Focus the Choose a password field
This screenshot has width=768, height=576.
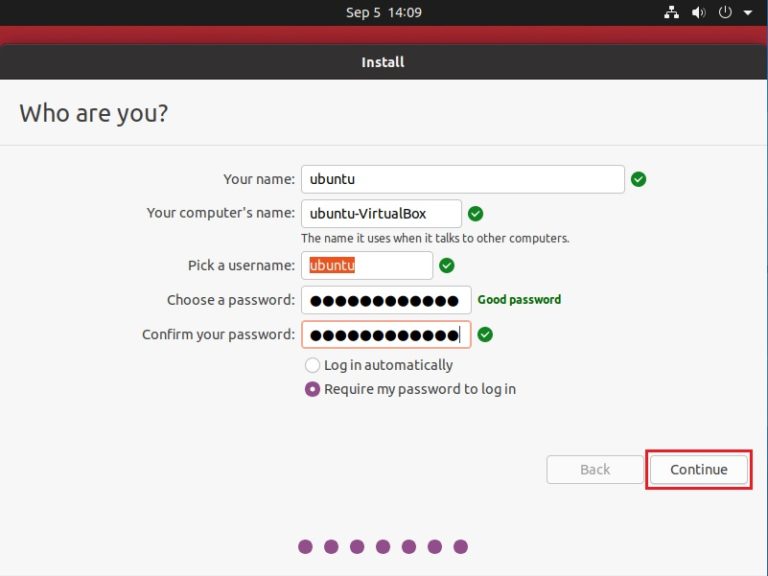(x=386, y=300)
